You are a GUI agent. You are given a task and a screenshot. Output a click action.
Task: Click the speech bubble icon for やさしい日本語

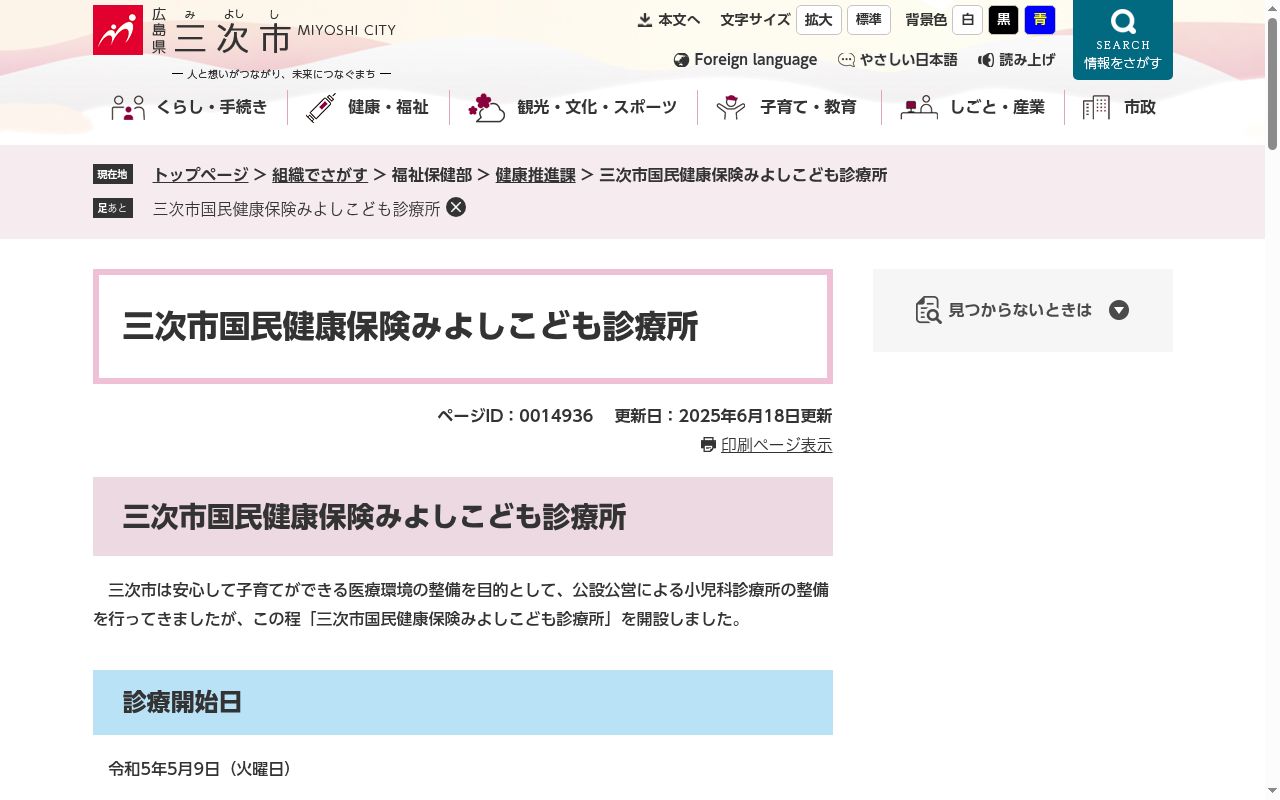(846, 60)
